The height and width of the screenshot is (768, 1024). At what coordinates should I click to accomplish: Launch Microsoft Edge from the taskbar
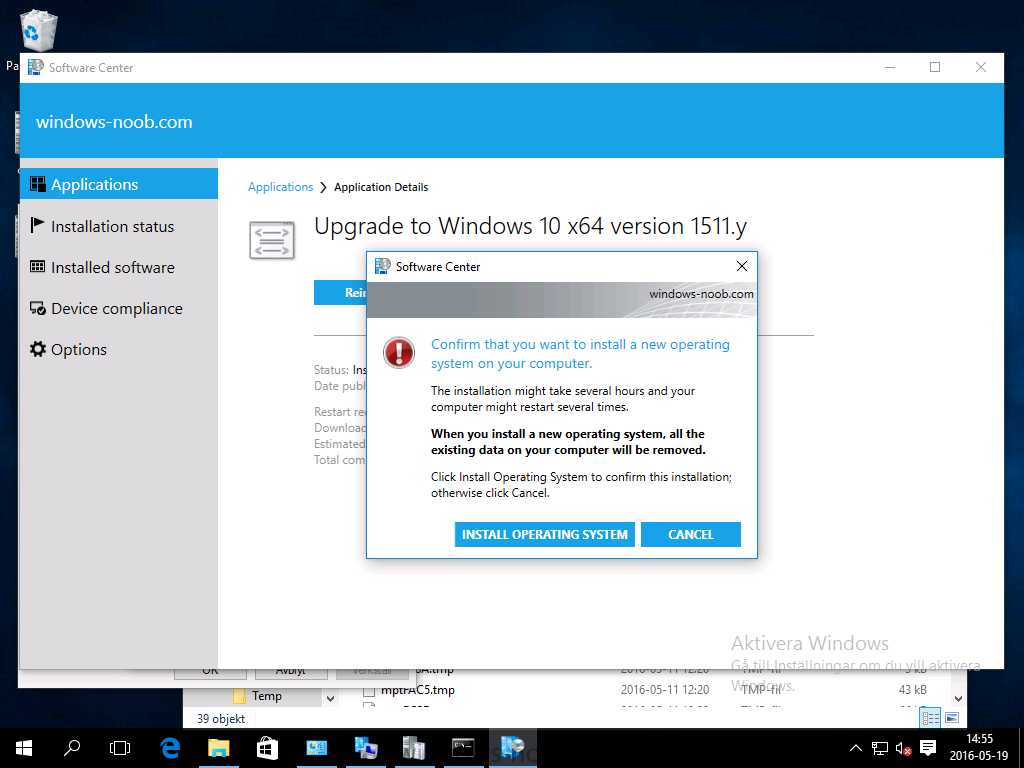click(x=170, y=748)
